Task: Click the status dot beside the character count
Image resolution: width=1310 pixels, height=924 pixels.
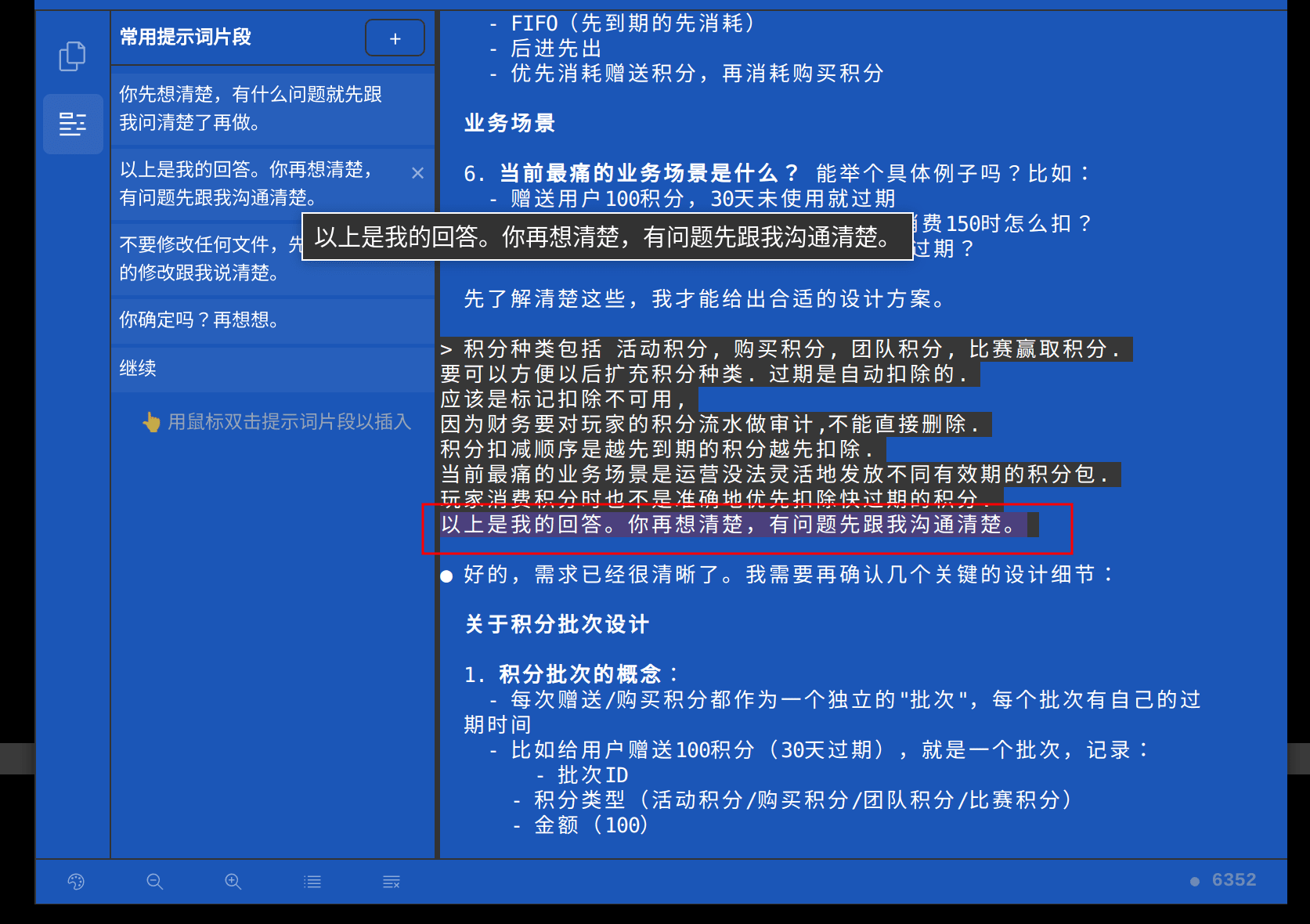Action: click(x=1193, y=880)
